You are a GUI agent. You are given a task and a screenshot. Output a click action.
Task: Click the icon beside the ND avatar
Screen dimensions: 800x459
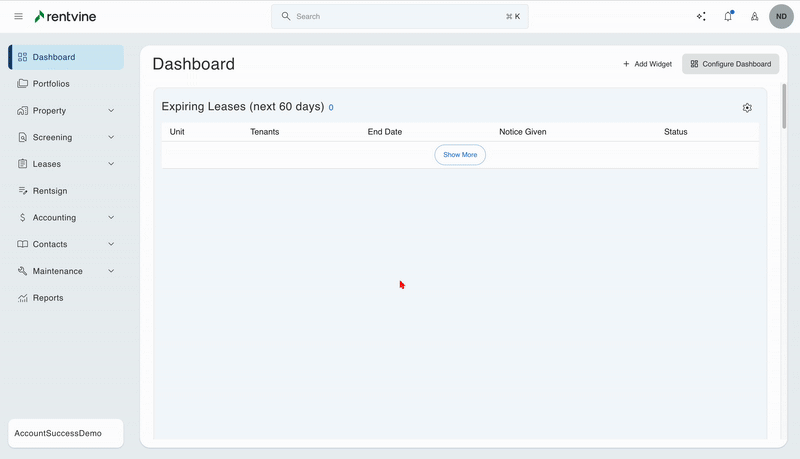tap(754, 17)
